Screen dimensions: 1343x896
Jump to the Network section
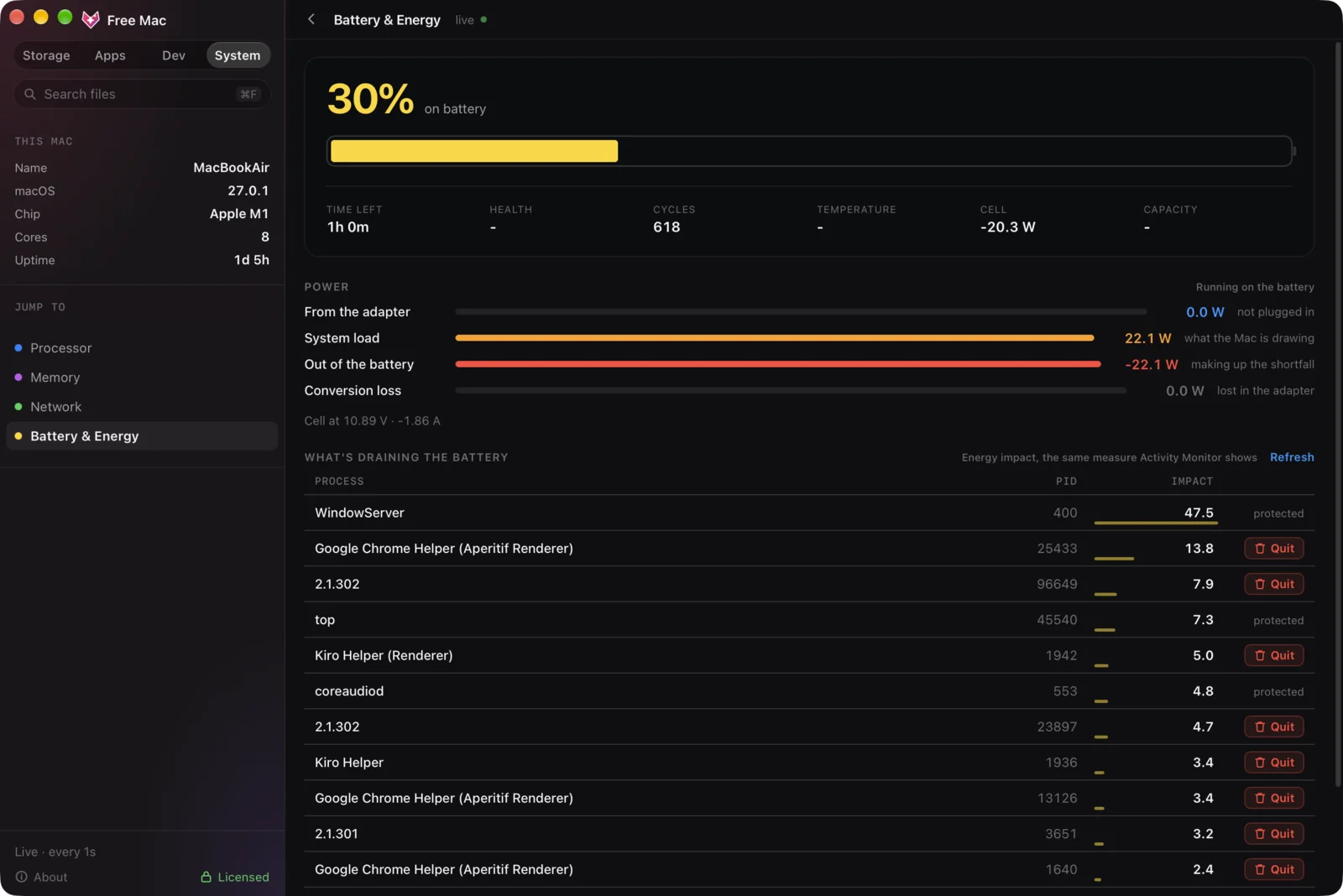pyautogui.click(x=142, y=407)
